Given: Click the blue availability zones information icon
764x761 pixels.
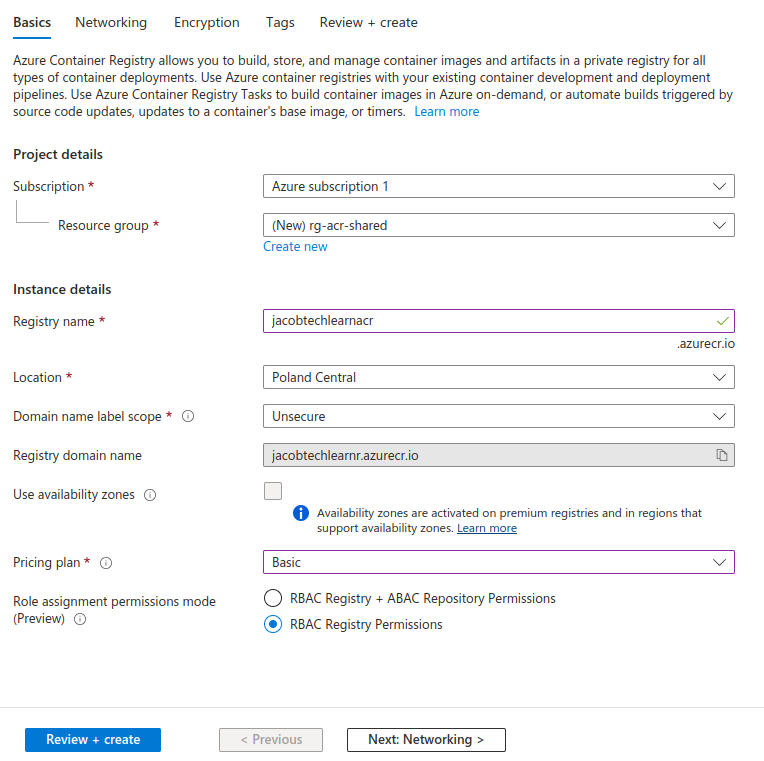Looking at the screenshot, I should 300,513.
